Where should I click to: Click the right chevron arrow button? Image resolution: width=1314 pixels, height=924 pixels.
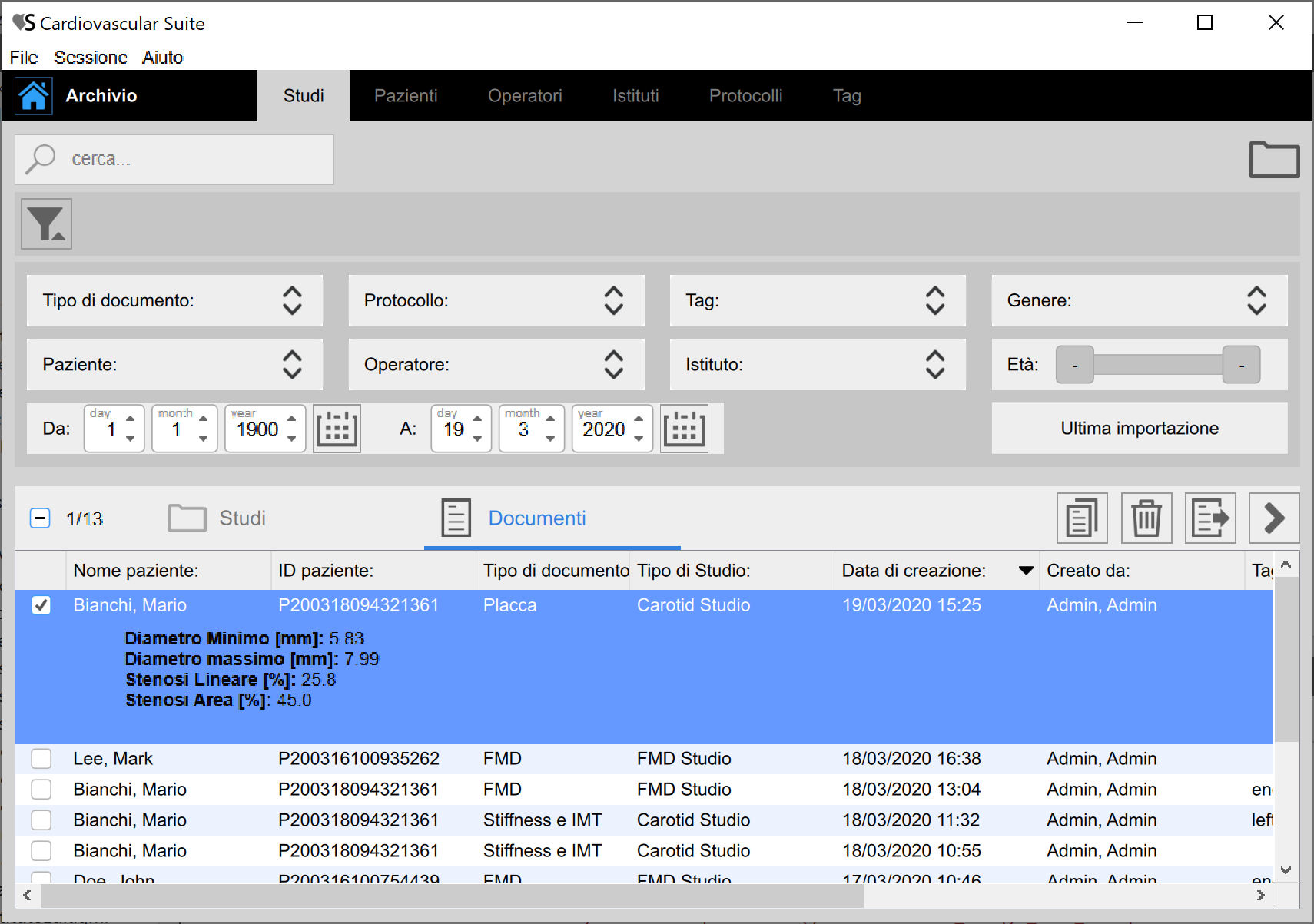click(x=1273, y=518)
